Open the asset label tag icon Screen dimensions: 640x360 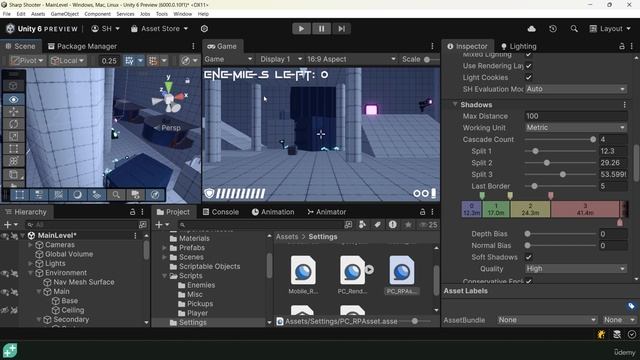click(631, 306)
